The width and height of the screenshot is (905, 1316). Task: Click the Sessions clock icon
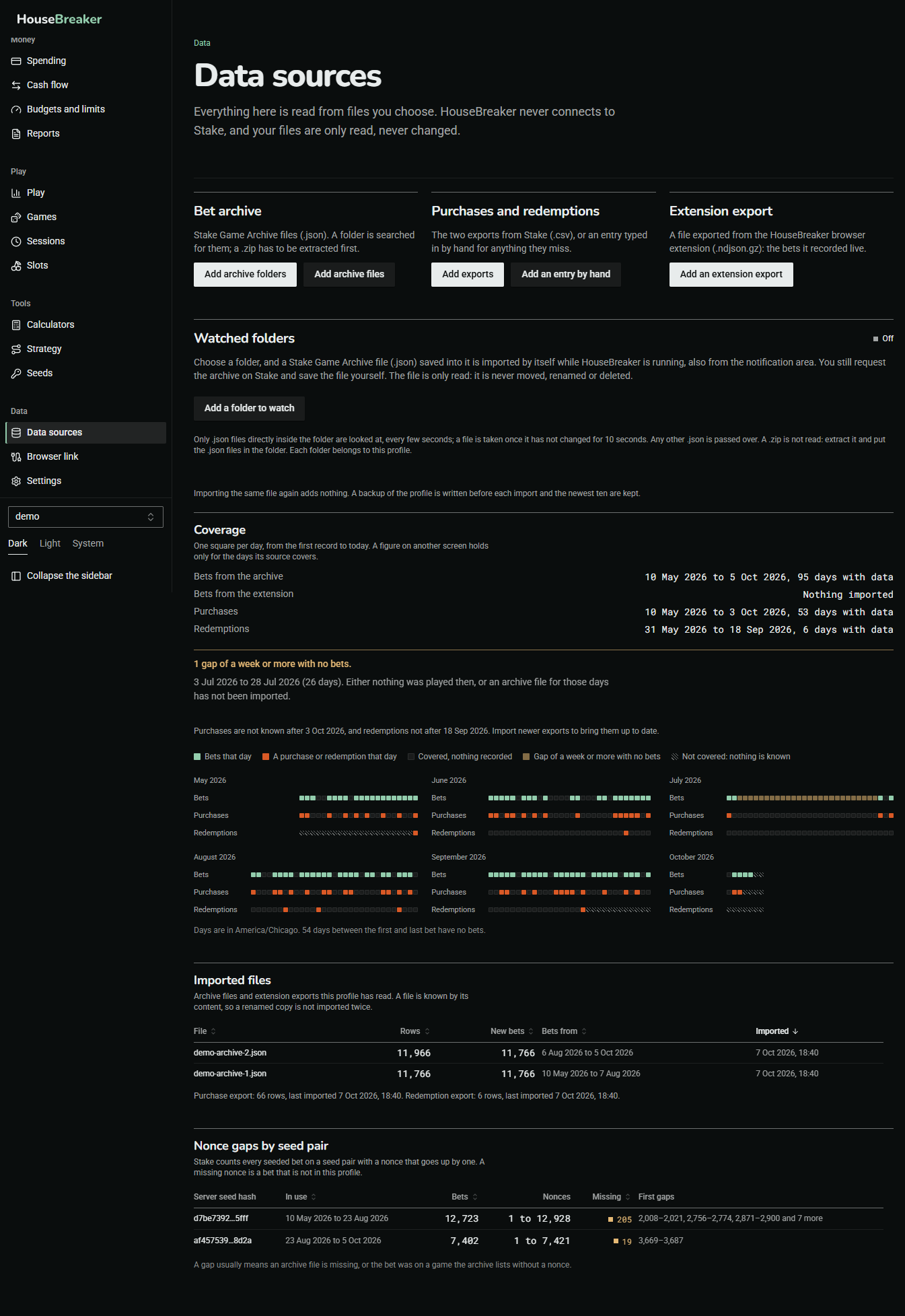point(16,242)
